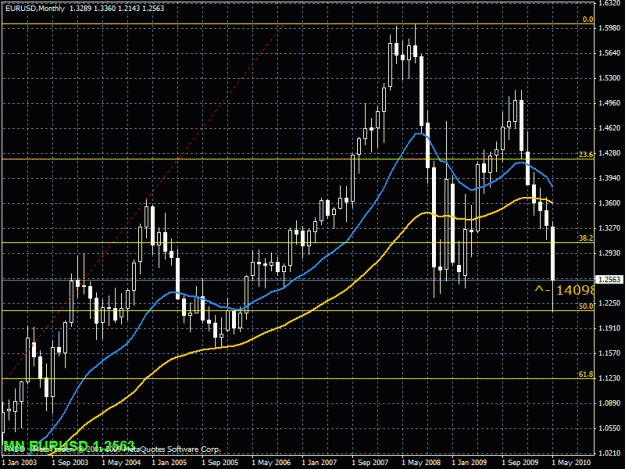Click the 1.0550 price axis label
The width and height of the screenshot is (625, 469).
click(609, 428)
